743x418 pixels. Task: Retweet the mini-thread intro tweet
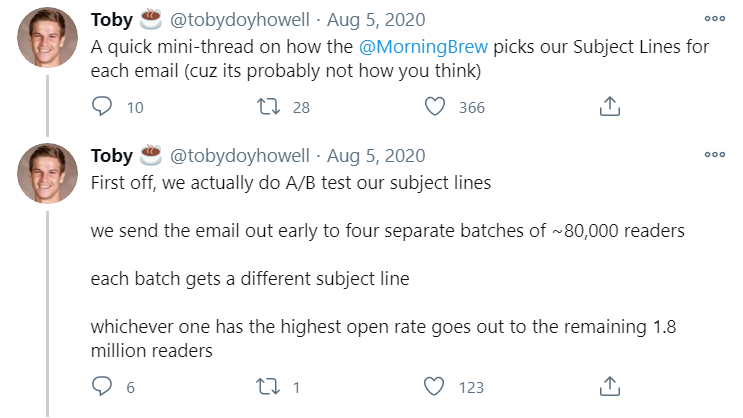(270, 107)
